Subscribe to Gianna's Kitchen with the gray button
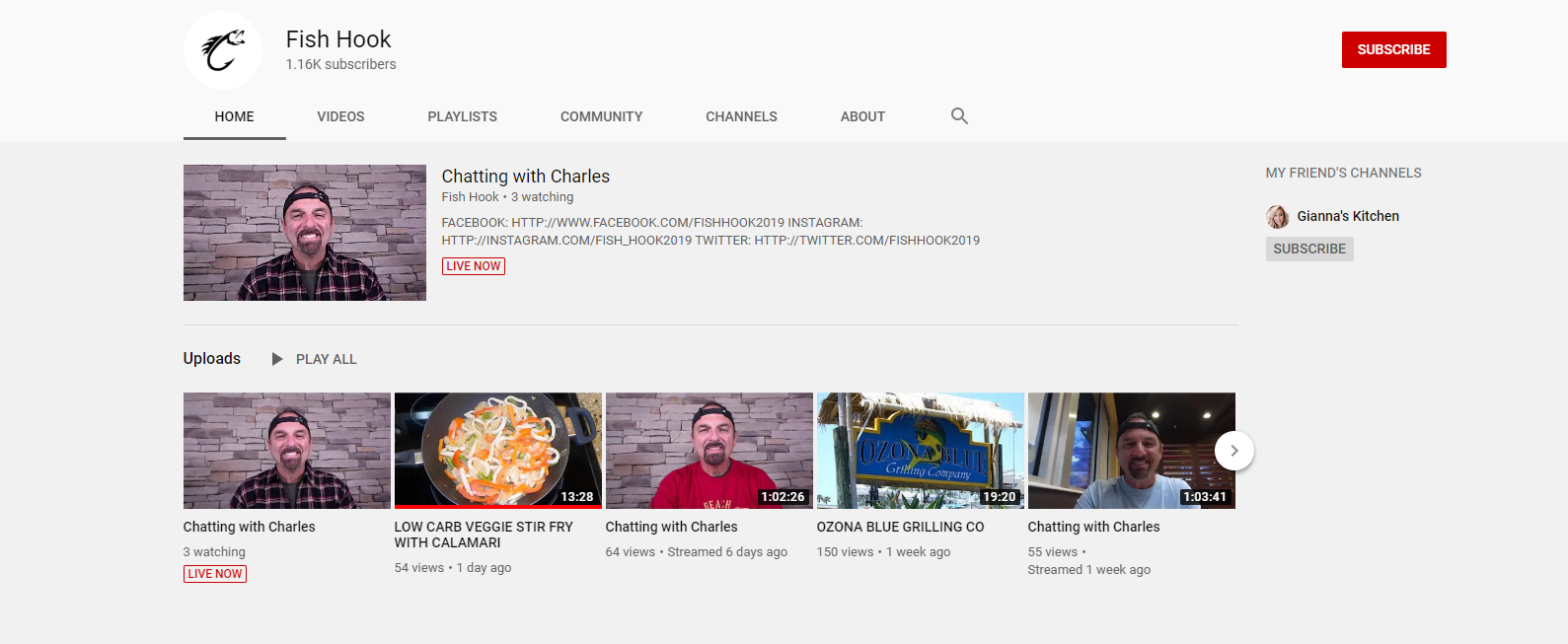This screenshot has height=644, width=1568. click(1309, 249)
